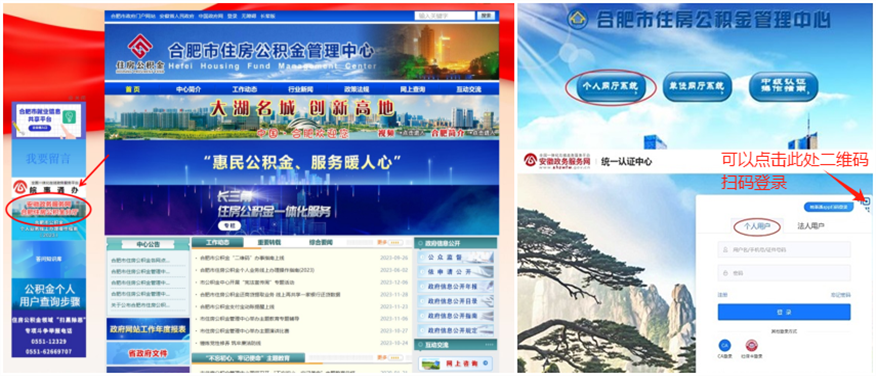The height and width of the screenshot is (376, 876).
Task: Click the 长辈版 top bar link
Action: pos(268,16)
